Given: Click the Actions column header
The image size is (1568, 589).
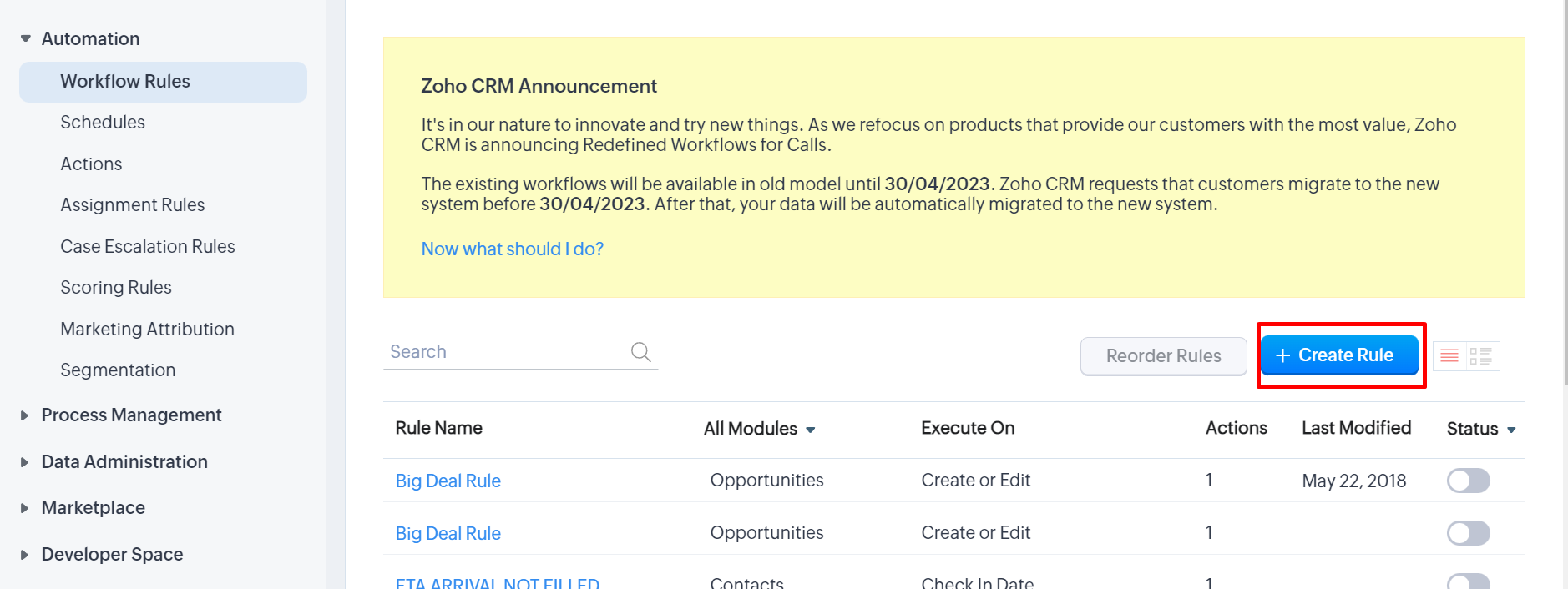Looking at the screenshot, I should tap(1237, 428).
